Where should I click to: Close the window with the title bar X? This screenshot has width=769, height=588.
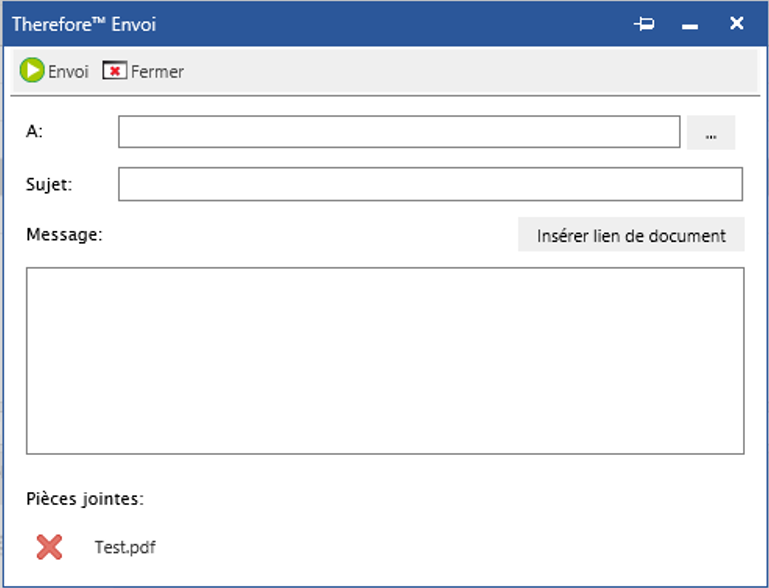coord(737,23)
